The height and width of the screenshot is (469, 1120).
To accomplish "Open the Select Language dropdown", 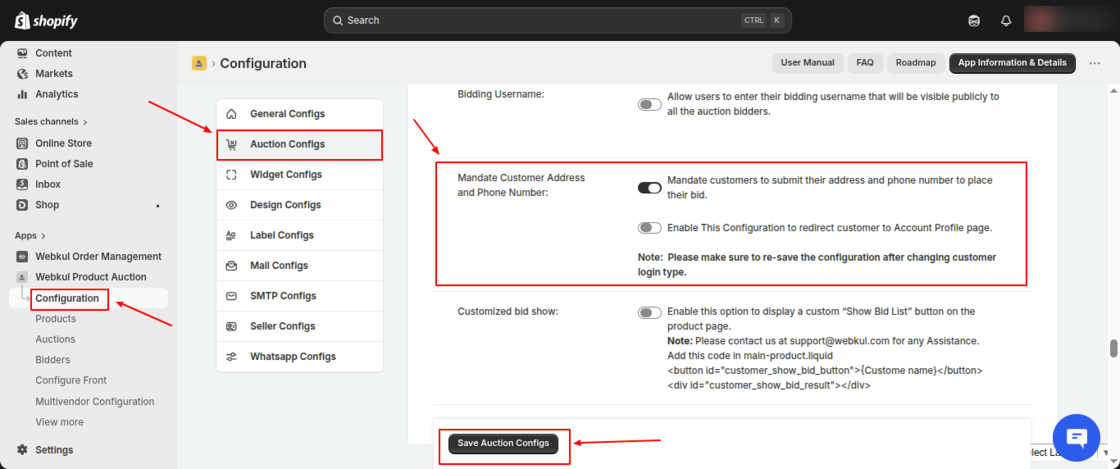I will click(x=1069, y=452).
